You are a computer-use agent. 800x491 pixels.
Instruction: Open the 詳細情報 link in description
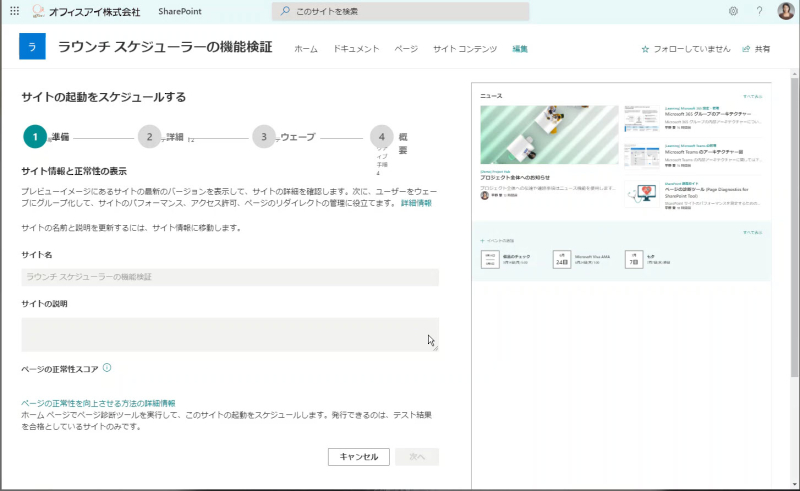416,203
